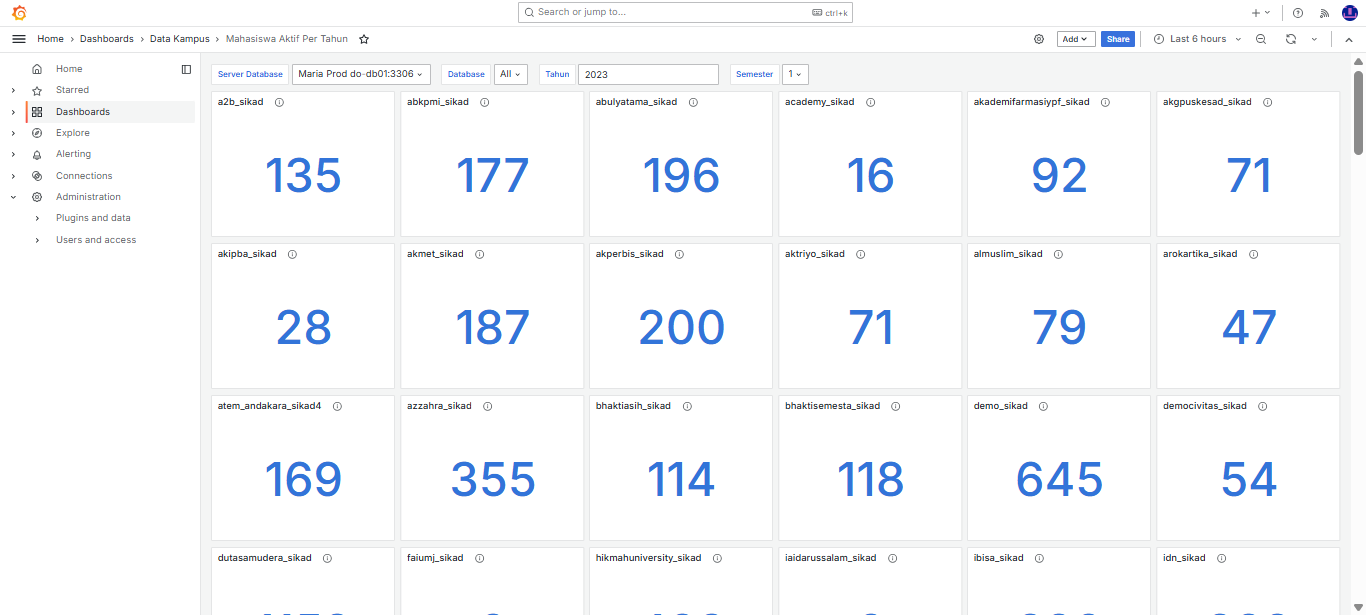1366x615 pixels.
Task: Click info icon on a2b_sikad panel
Action: click(279, 102)
